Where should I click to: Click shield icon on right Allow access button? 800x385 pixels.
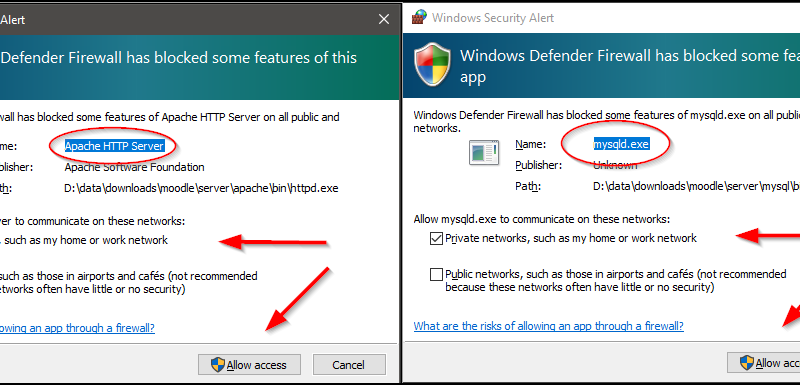pyautogui.click(x=747, y=363)
